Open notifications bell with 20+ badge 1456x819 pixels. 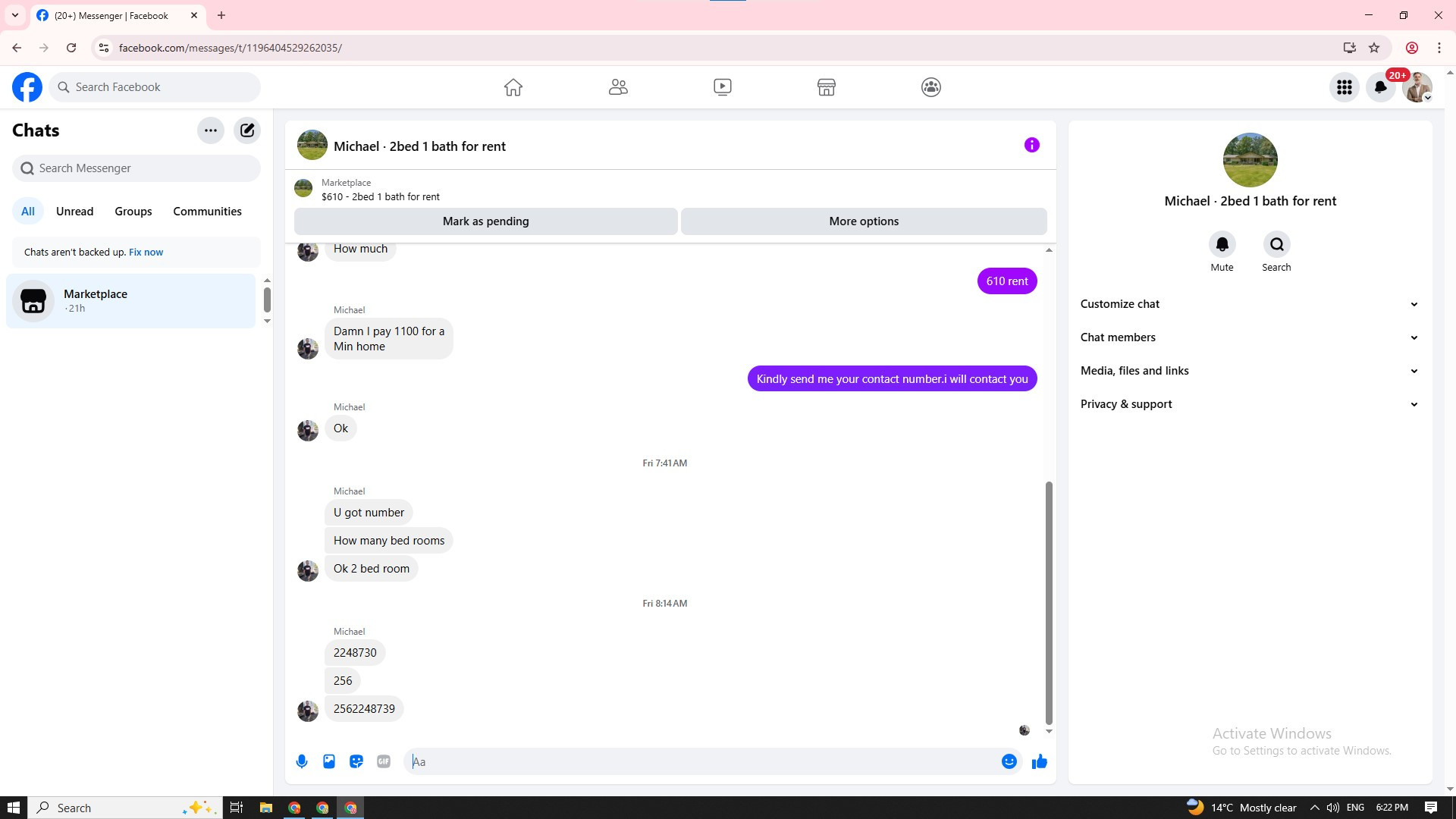coord(1381,87)
